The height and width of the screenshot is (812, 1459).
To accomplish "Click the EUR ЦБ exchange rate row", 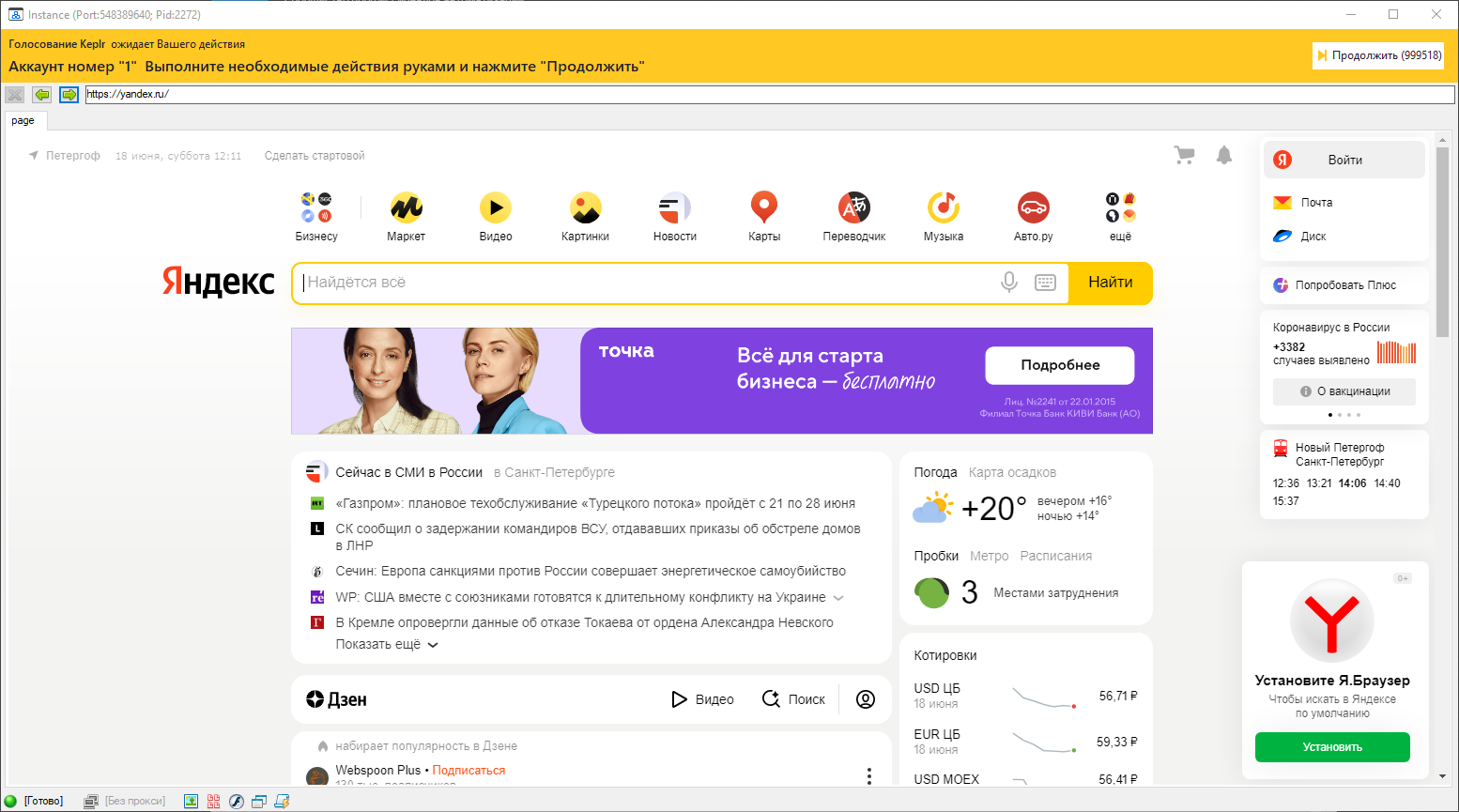I will pos(1025,743).
